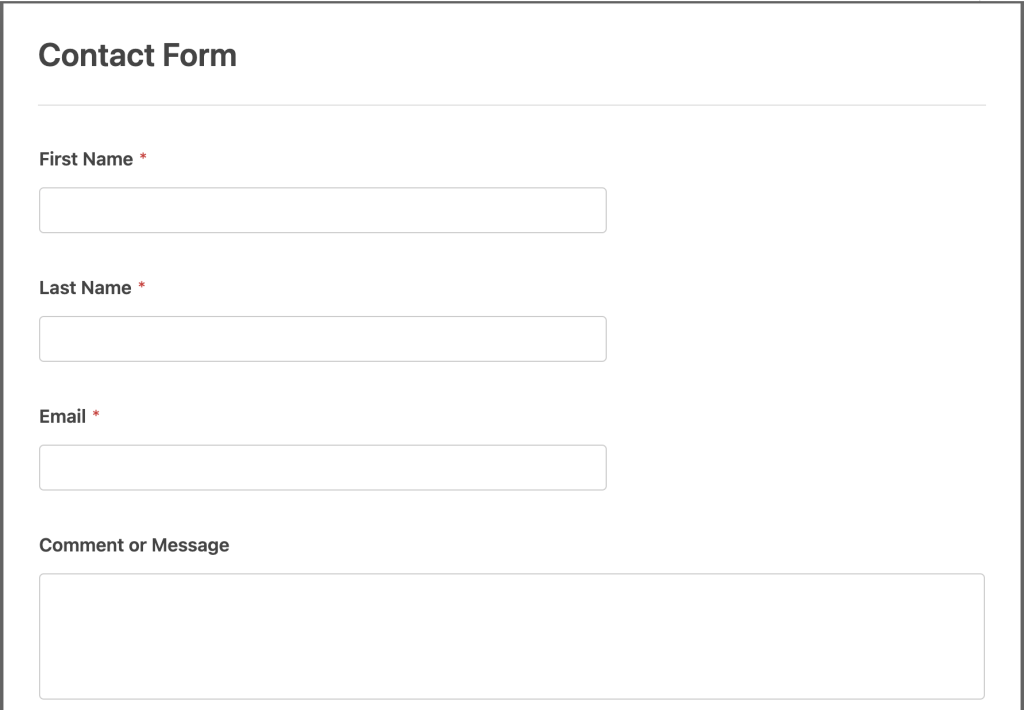This screenshot has width=1024, height=710.
Task: Click the Comment or Message text area
Action: click(x=511, y=635)
